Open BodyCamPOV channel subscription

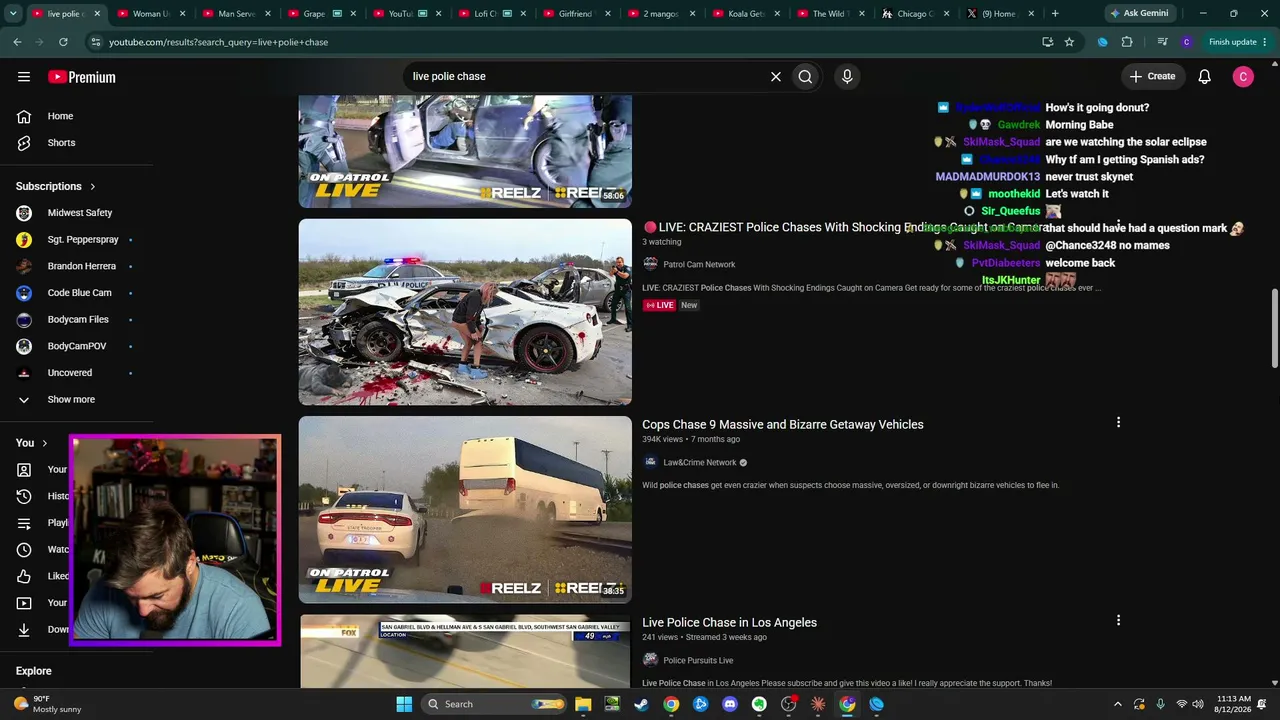(x=76, y=346)
